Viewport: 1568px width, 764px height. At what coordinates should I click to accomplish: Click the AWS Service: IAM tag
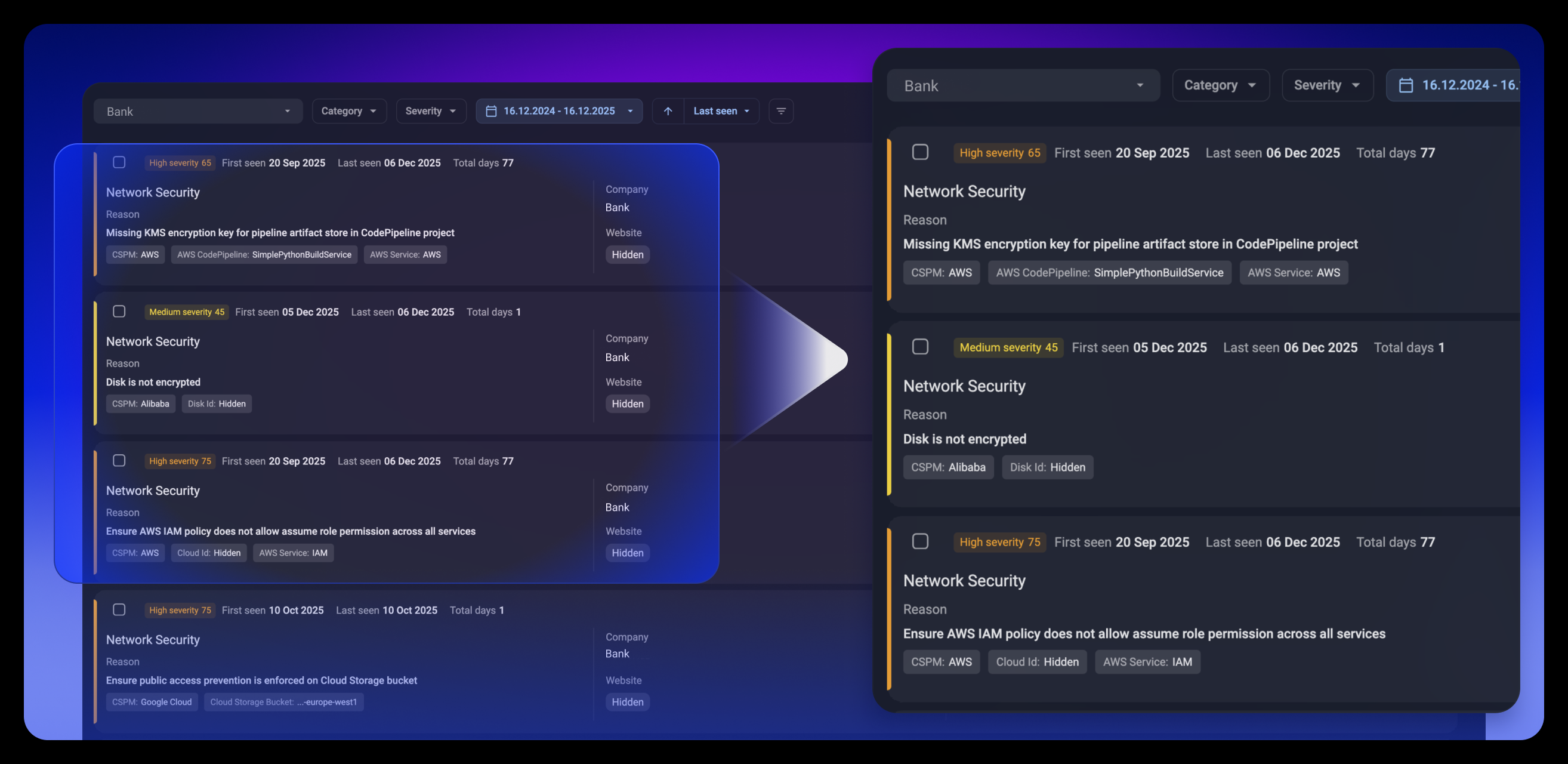click(293, 552)
